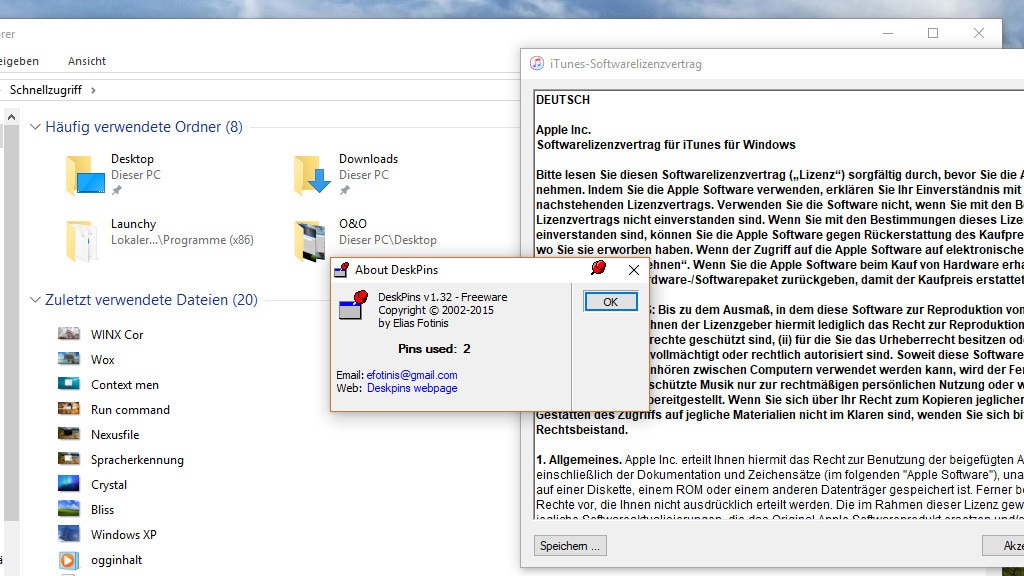Click the Explorer scrollbar up arrow

pyautogui.click(x=11, y=117)
